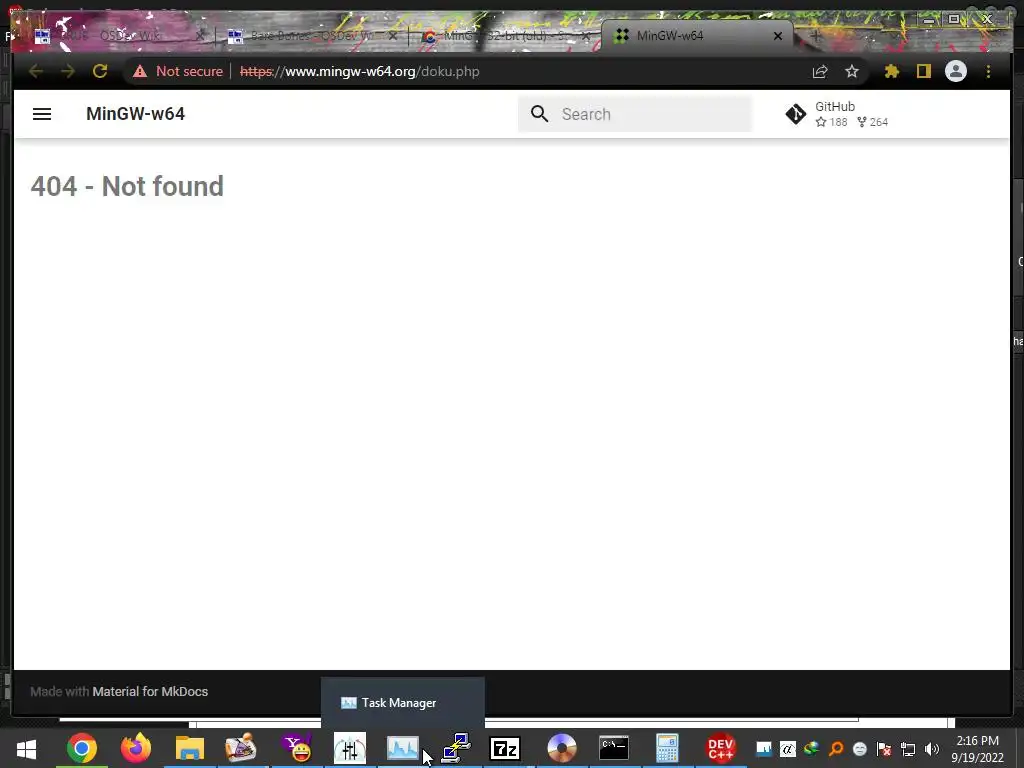The image size is (1024, 768).
Task: Open Task Manager taskbar icon
Action: 402,748
